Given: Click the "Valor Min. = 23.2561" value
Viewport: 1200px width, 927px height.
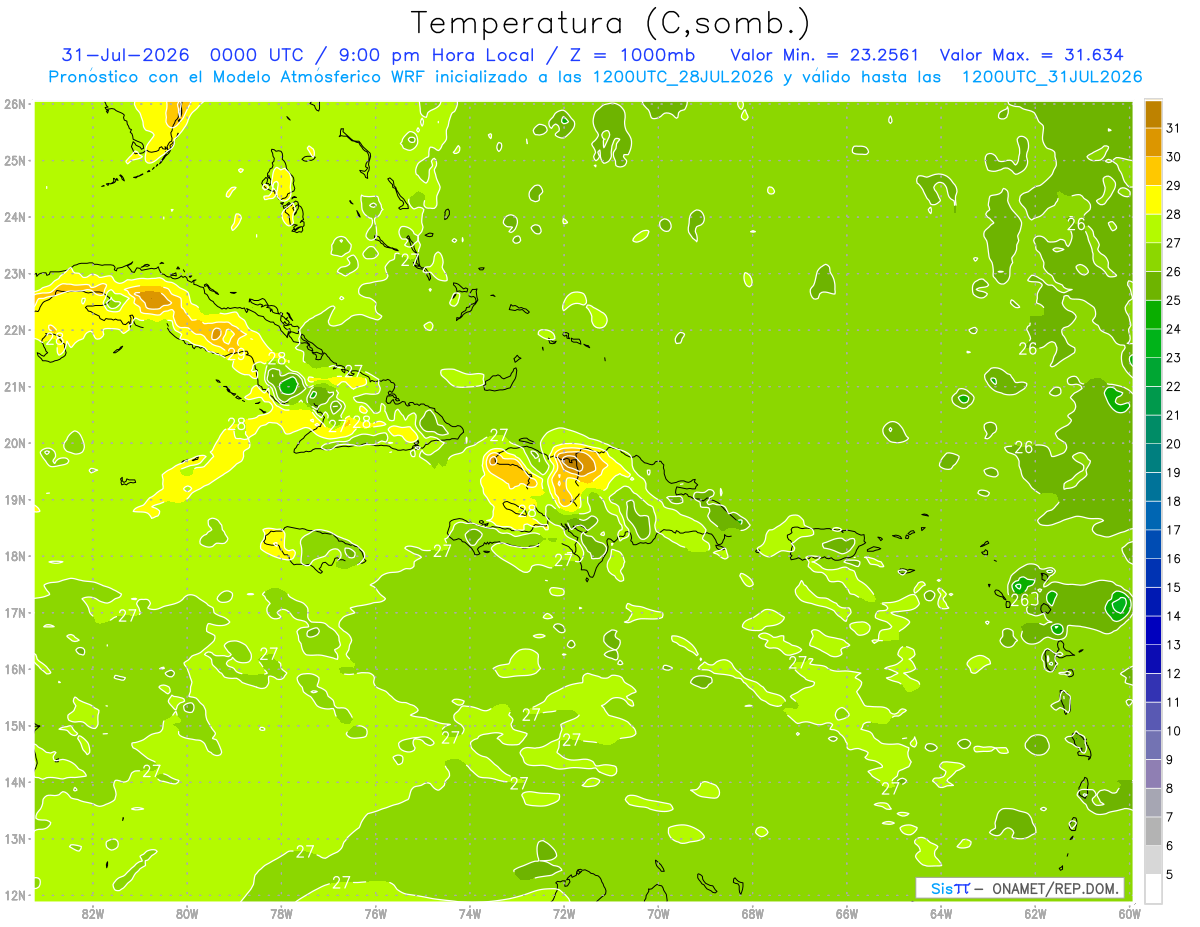Looking at the screenshot, I should tap(824, 55).
